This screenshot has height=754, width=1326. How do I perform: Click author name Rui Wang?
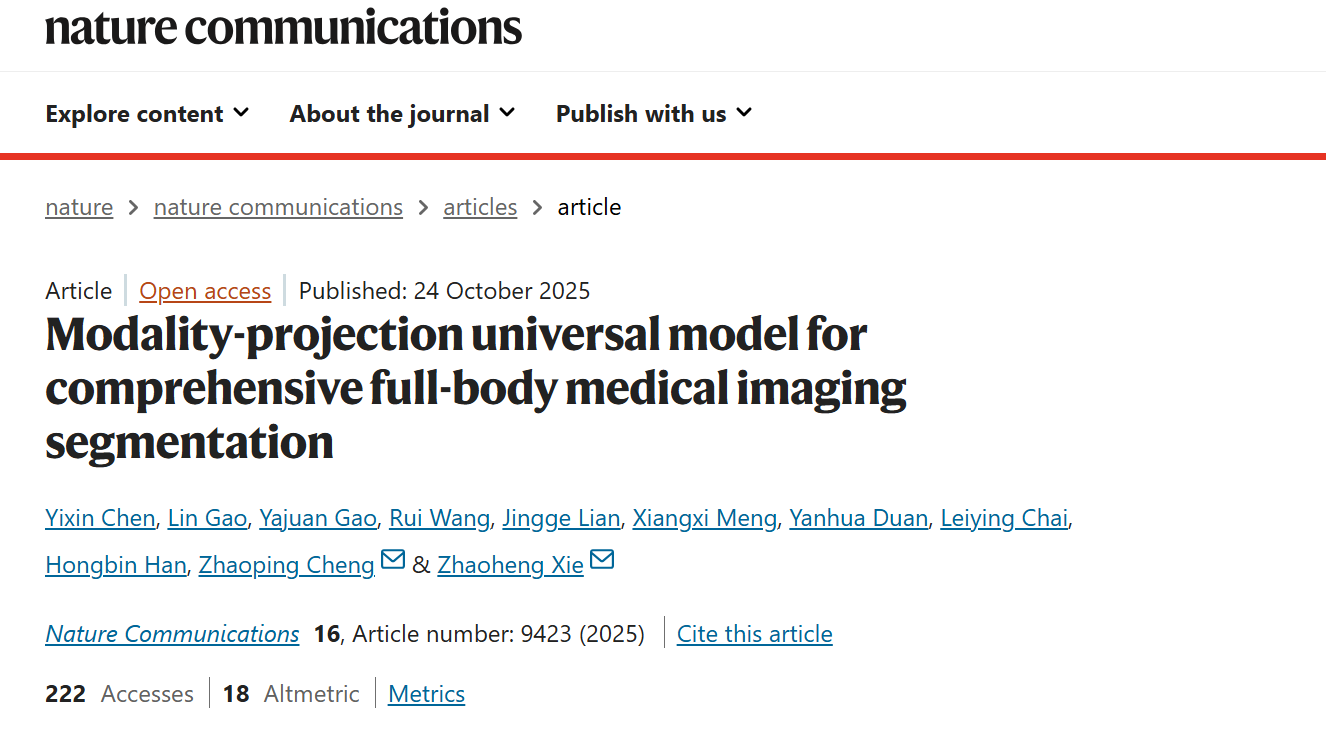(x=439, y=518)
